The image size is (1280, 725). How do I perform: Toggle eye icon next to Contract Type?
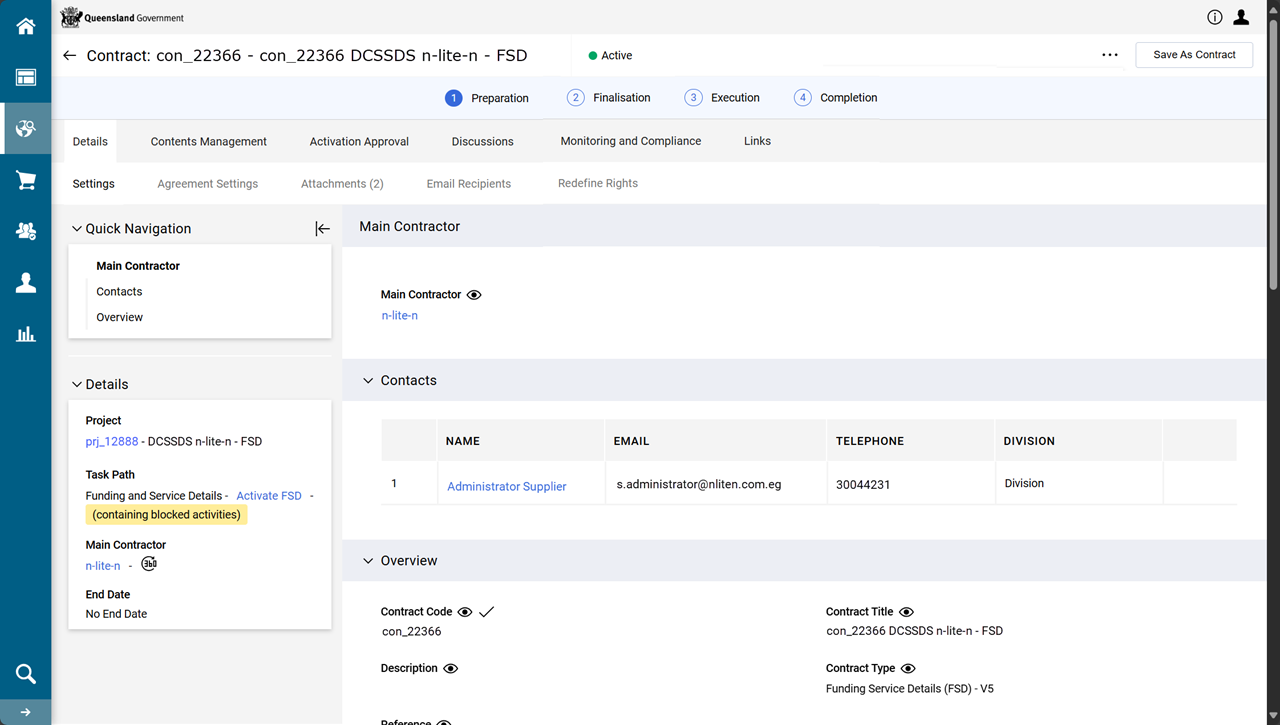tap(908, 668)
